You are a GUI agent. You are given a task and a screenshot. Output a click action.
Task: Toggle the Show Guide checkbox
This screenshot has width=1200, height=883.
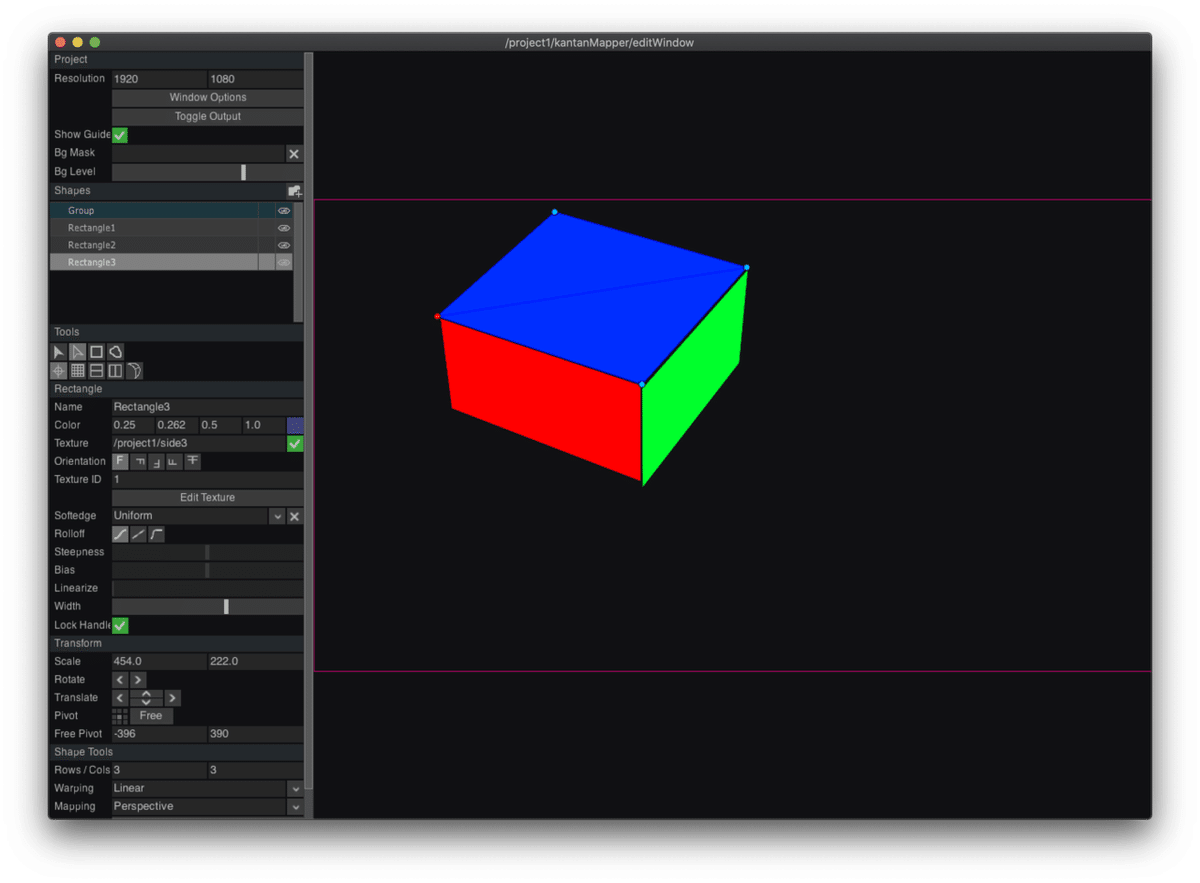tap(120, 135)
